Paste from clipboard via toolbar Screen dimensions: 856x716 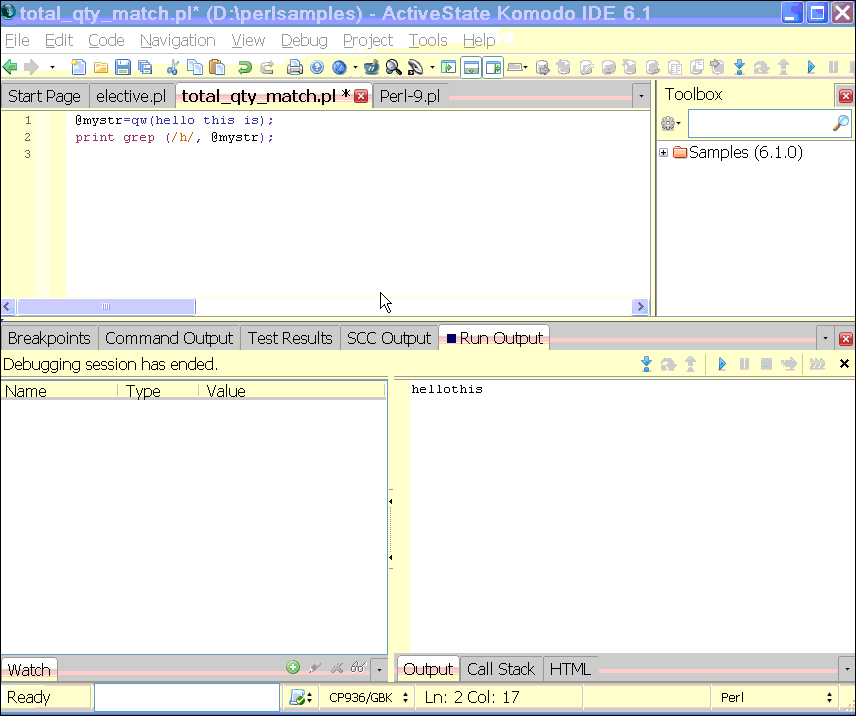tap(217, 67)
